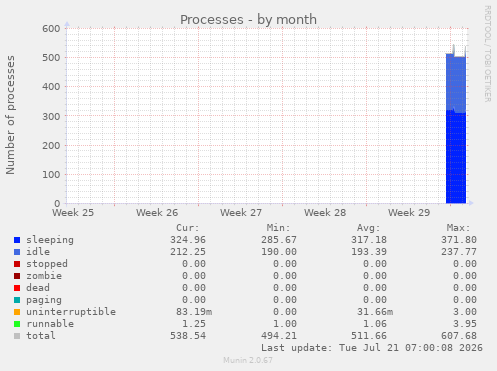497x371 pixels.
Task: Select the 'sleeping' legend label
Action: [50, 240]
